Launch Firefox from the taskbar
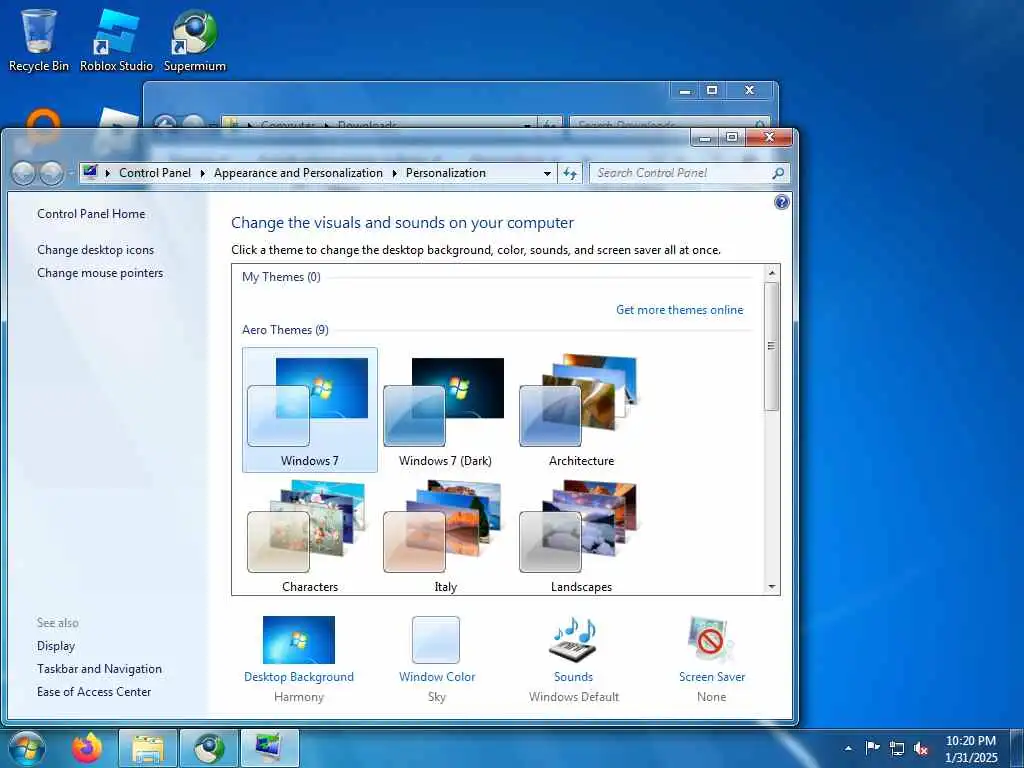This screenshot has height=768, width=1024. [87, 748]
